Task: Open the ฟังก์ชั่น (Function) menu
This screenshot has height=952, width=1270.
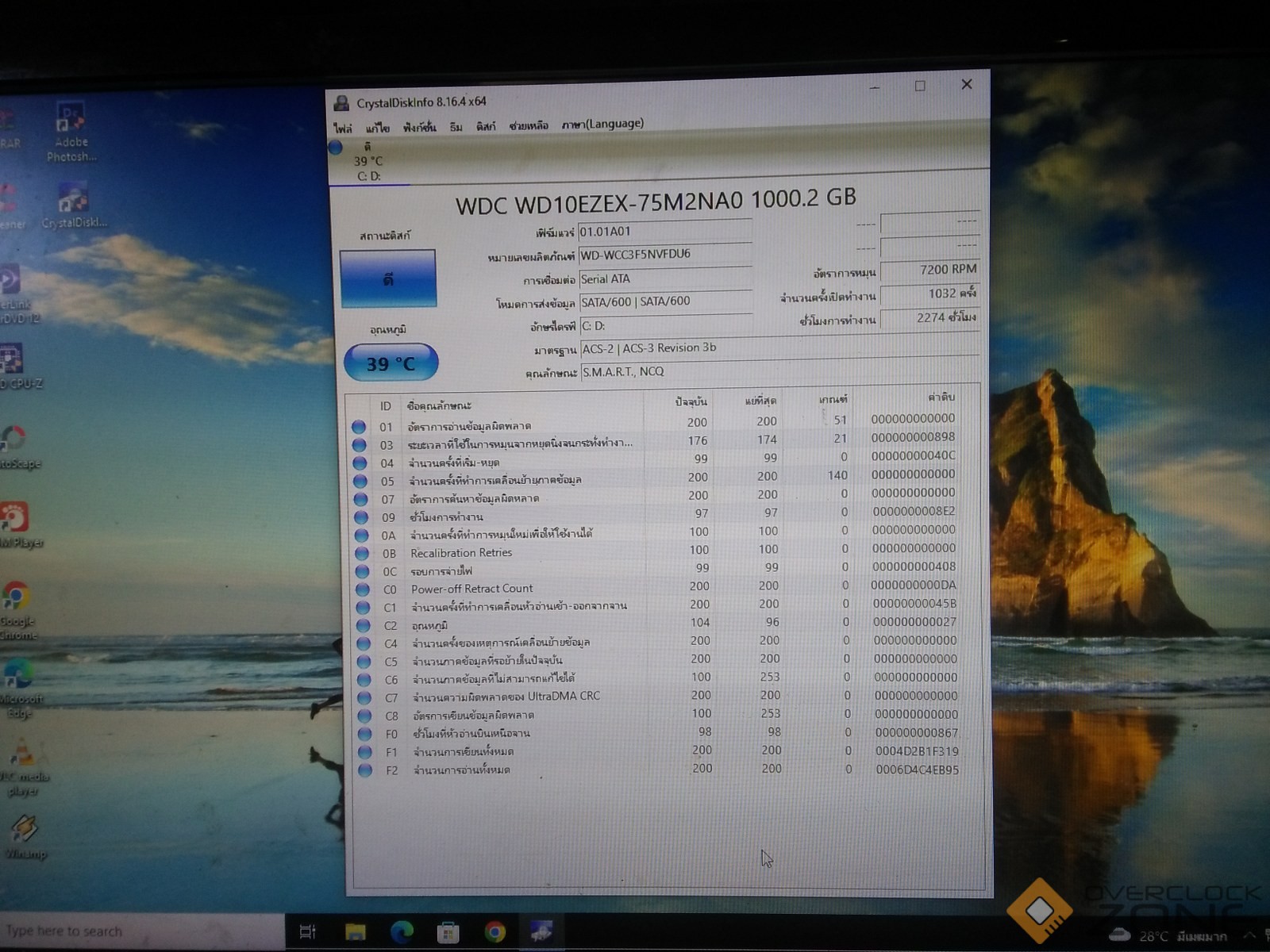Action: pos(419,127)
